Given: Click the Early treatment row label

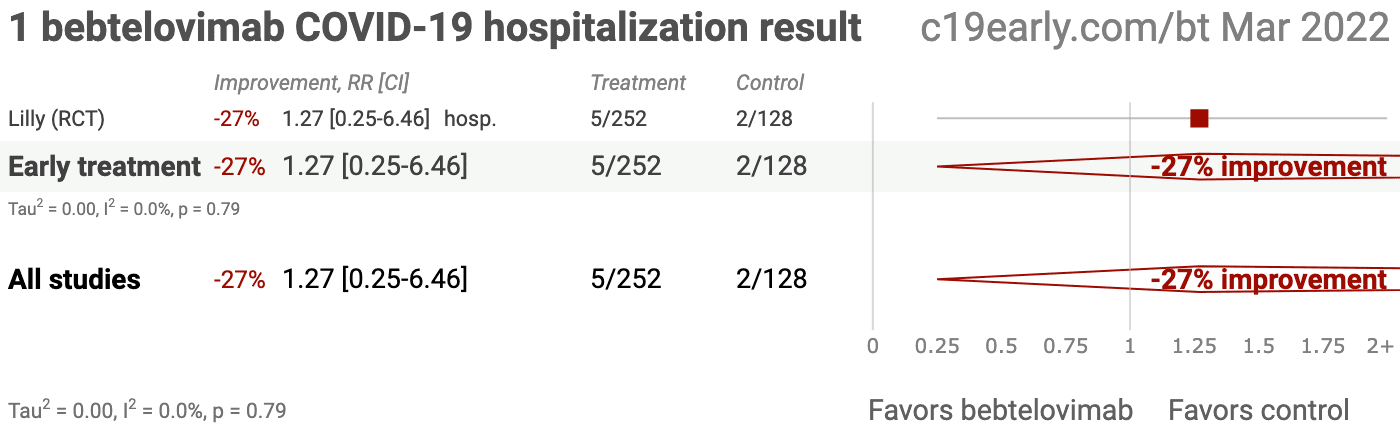Looking at the screenshot, I should pos(104,167).
